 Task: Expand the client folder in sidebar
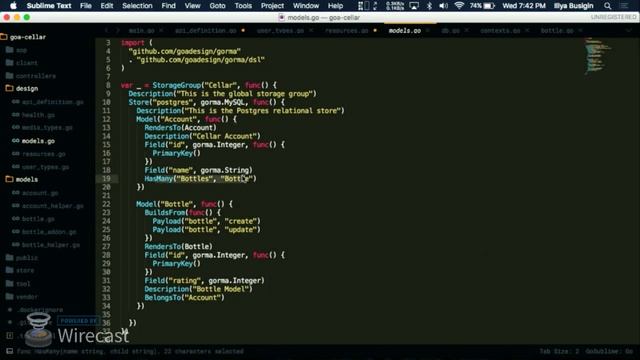10,62
